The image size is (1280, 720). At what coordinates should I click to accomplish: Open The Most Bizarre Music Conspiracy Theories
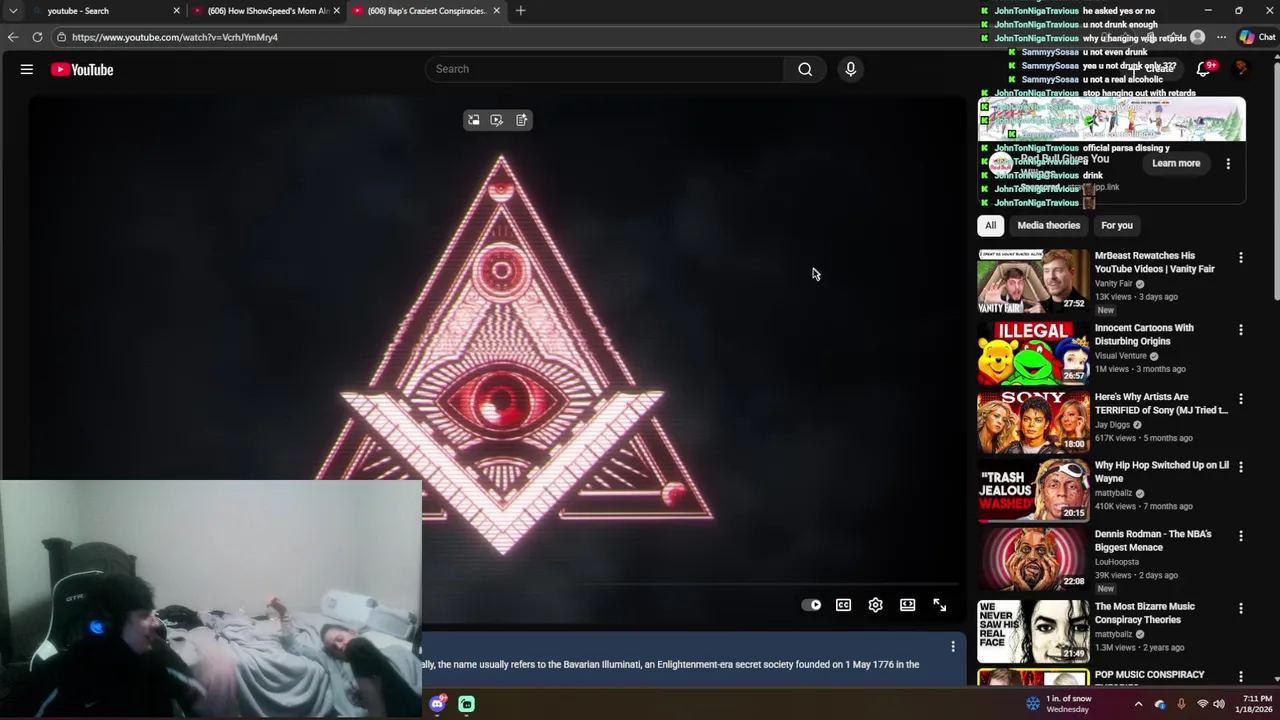[1144, 613]
